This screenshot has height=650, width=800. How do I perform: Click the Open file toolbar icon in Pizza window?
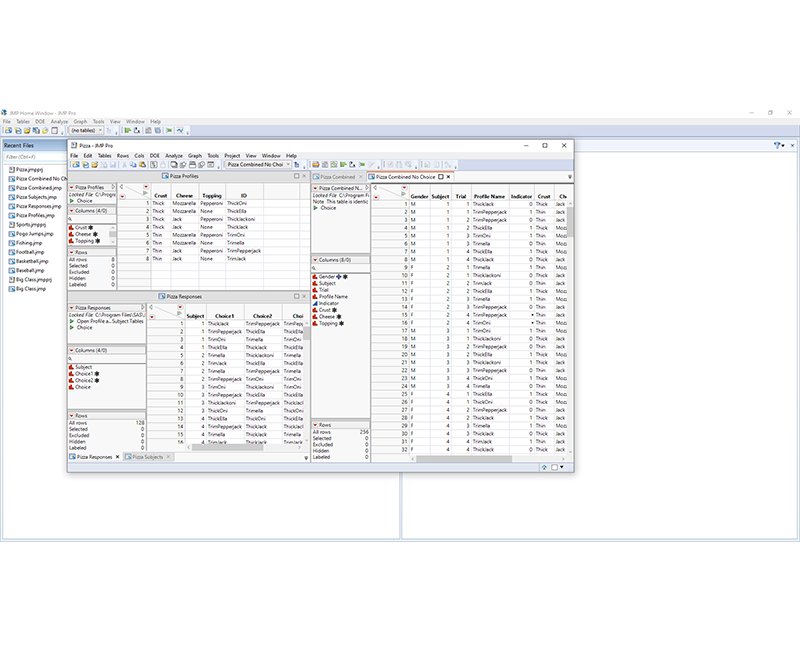[95, 167]
